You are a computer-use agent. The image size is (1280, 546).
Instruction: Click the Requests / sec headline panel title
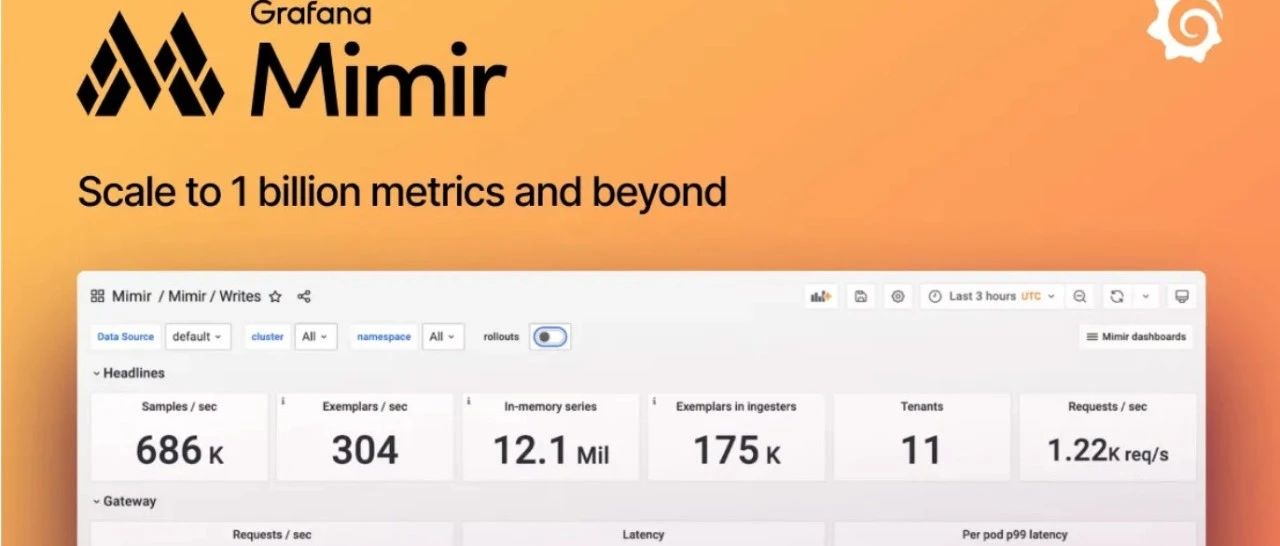[x=1108, y=407]
